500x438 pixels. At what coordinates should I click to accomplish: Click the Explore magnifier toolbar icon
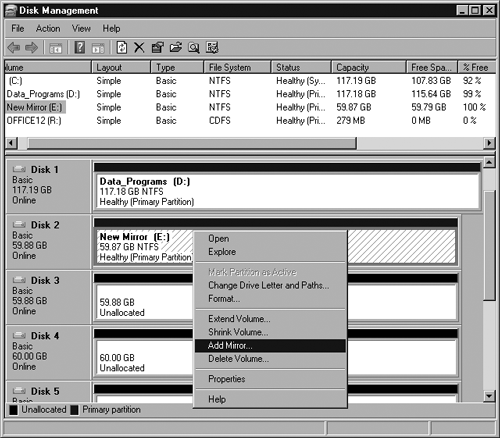coord(194,48)
